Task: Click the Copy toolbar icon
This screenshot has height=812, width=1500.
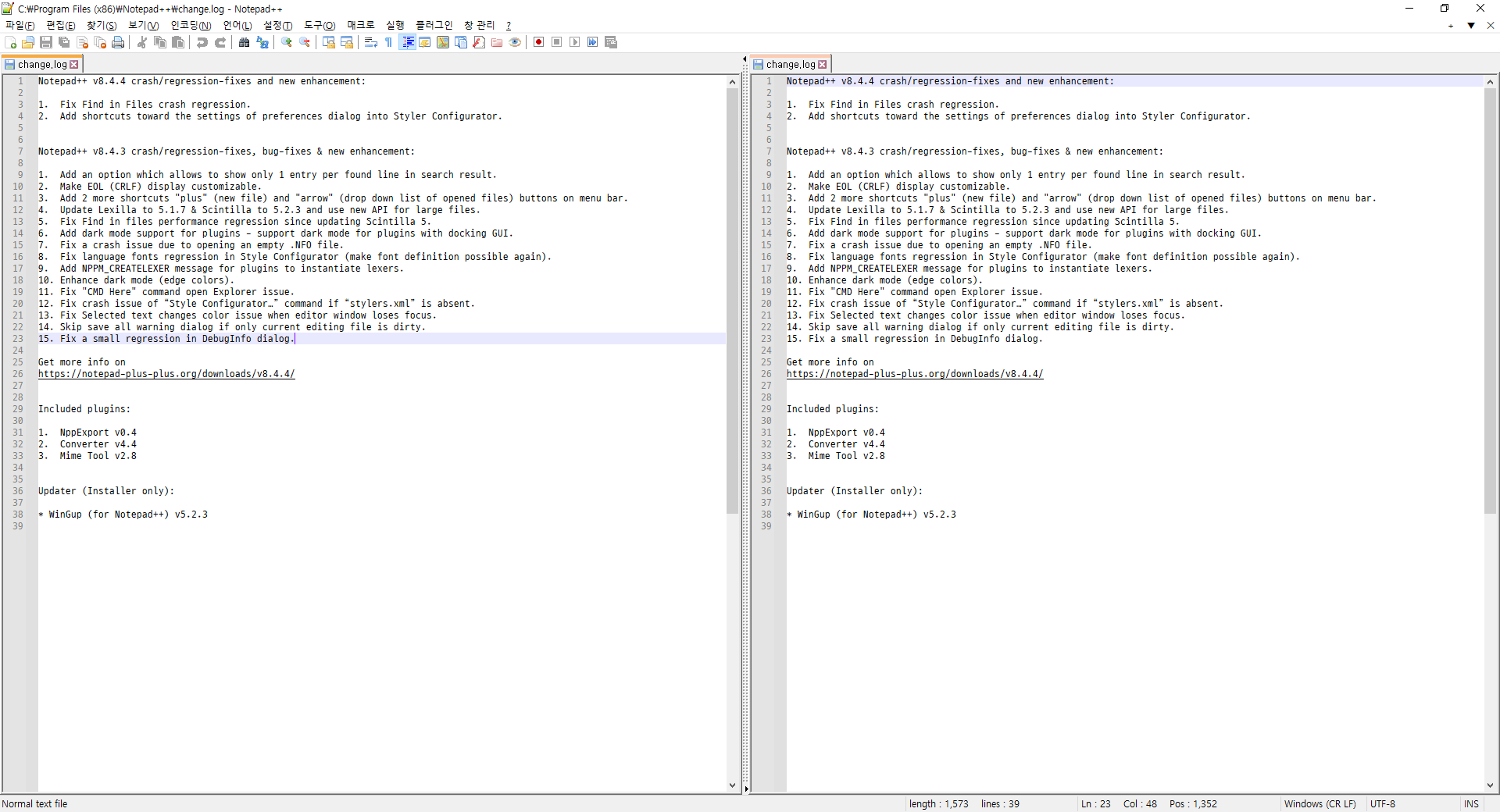Action: point(160,42)
